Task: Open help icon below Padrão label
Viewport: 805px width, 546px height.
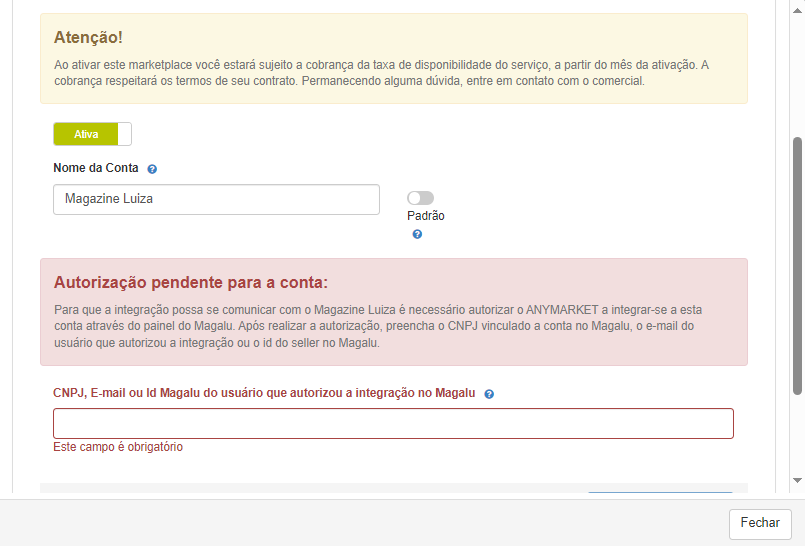Action: (417, 235)
